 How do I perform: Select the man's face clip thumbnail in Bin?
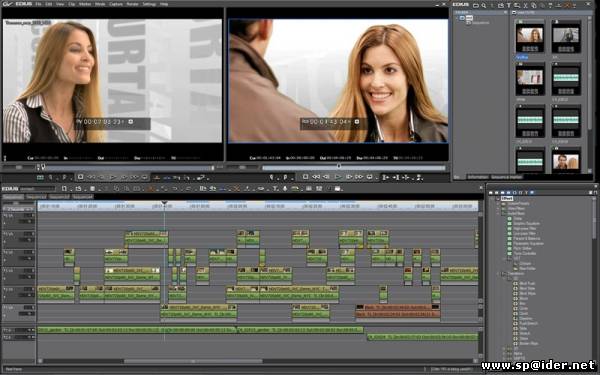click(566, 162)
